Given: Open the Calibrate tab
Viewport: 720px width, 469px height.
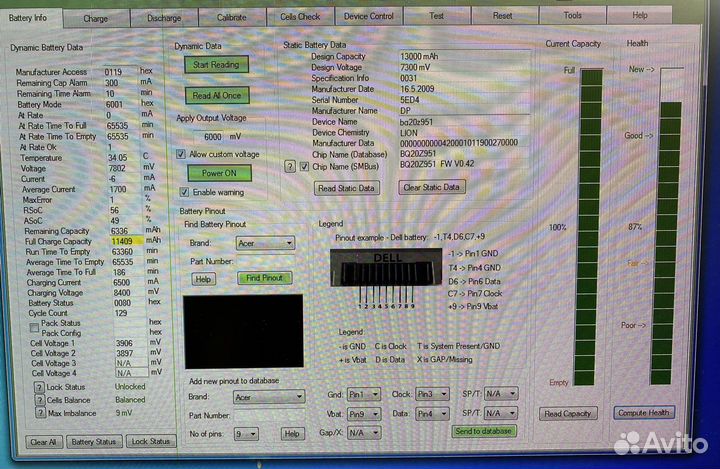Looking at the screenshot, I should [231, 17].
